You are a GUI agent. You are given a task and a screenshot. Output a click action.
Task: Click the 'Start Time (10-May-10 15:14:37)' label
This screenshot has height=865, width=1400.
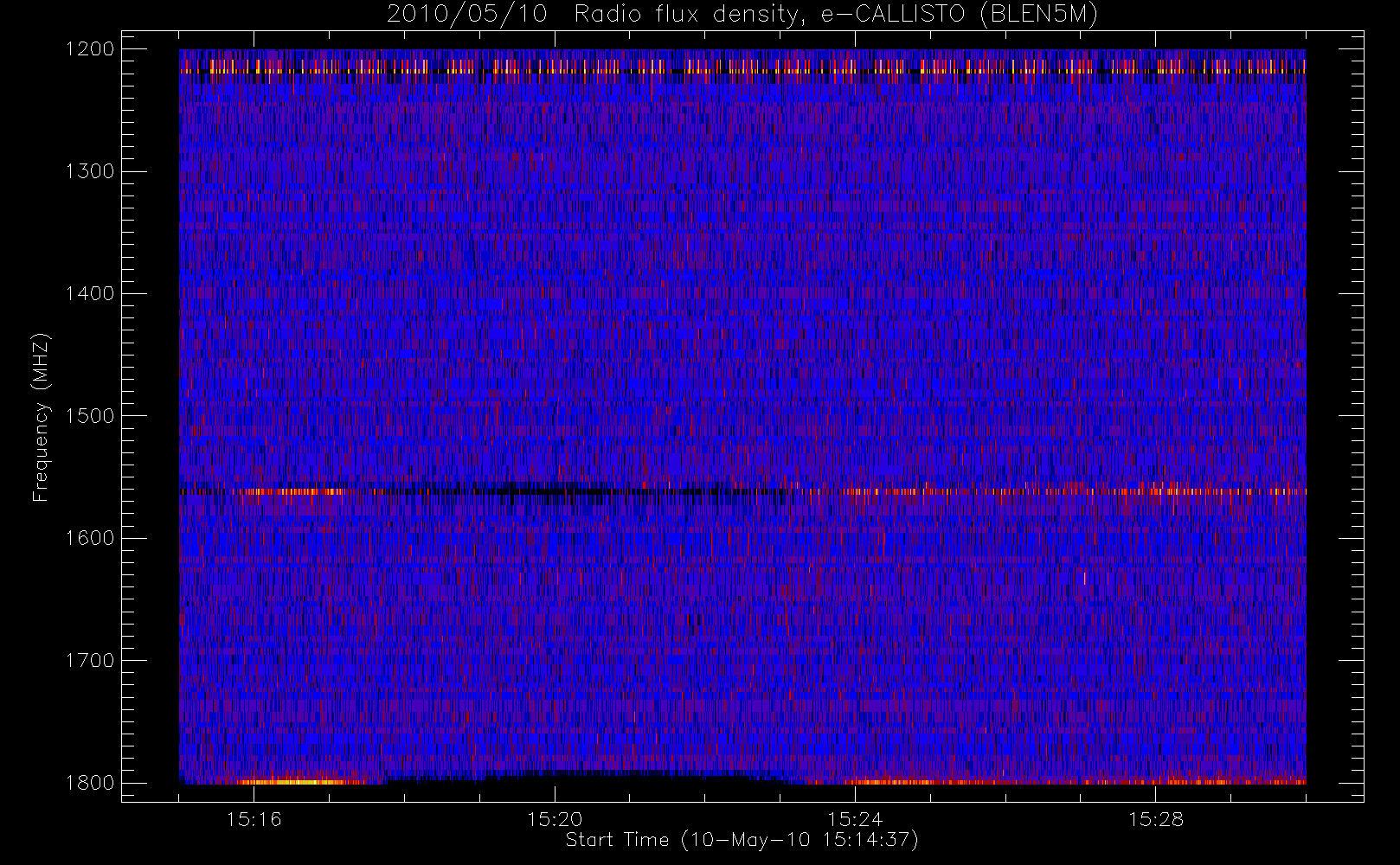pos(742,840)
